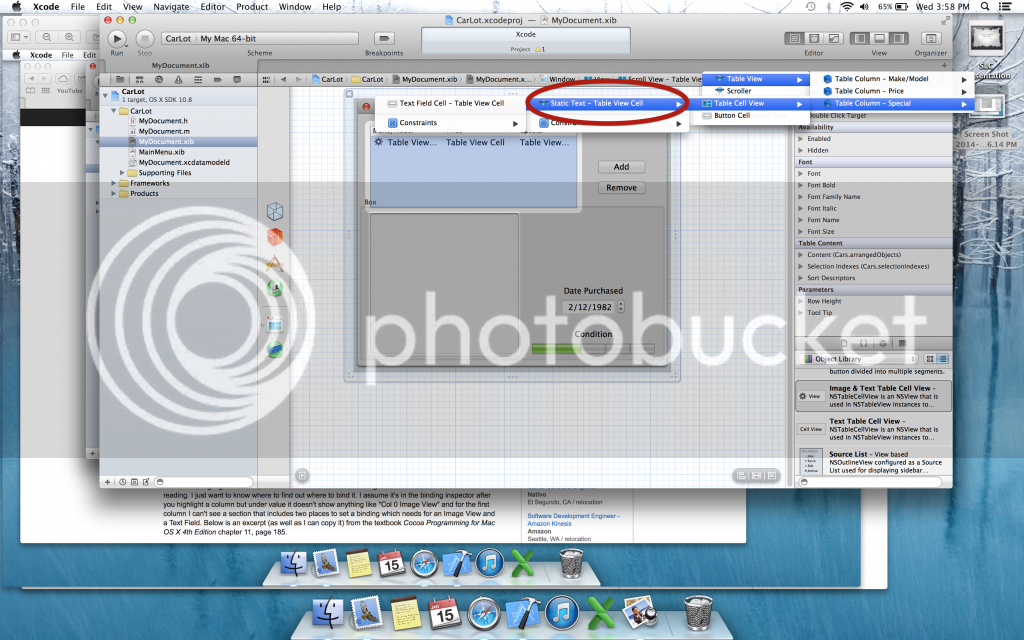
Task: Show the Symbol navigator
Action: [x=139, y=80]
